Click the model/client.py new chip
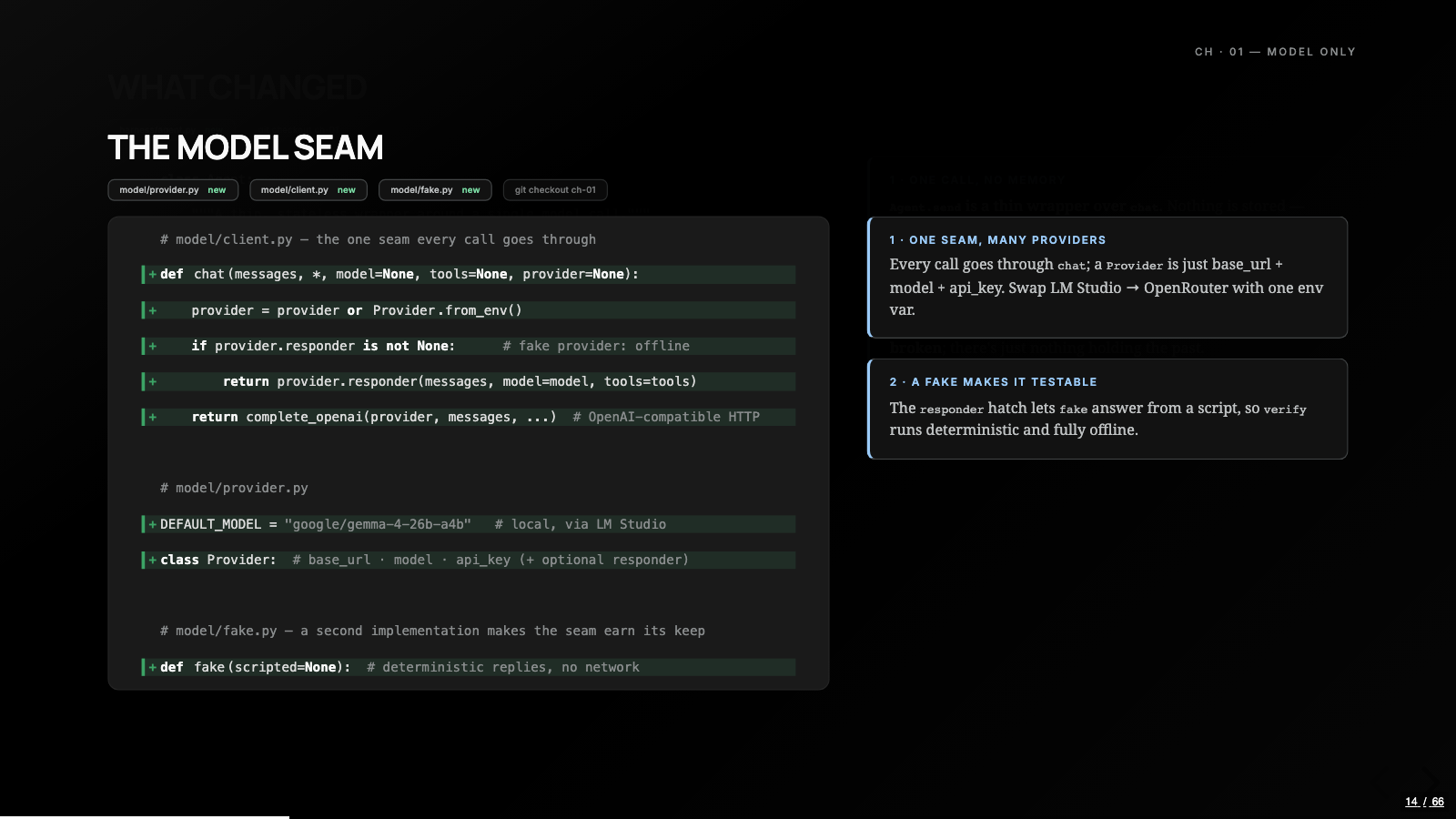The width and height of the screenshot is (1456, 819). (x=308, y=190)
